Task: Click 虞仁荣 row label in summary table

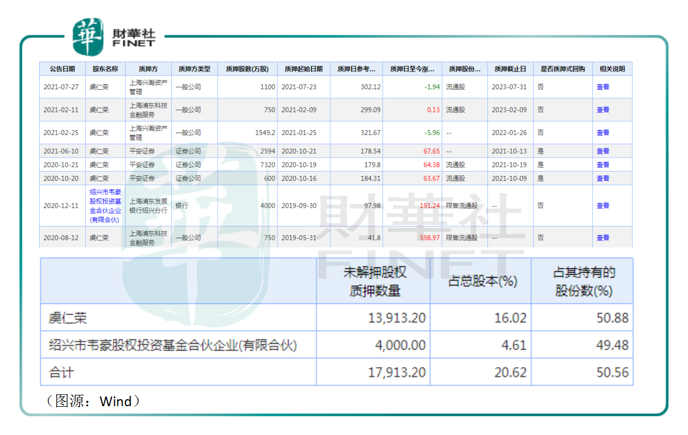Action: coord(68,318)
